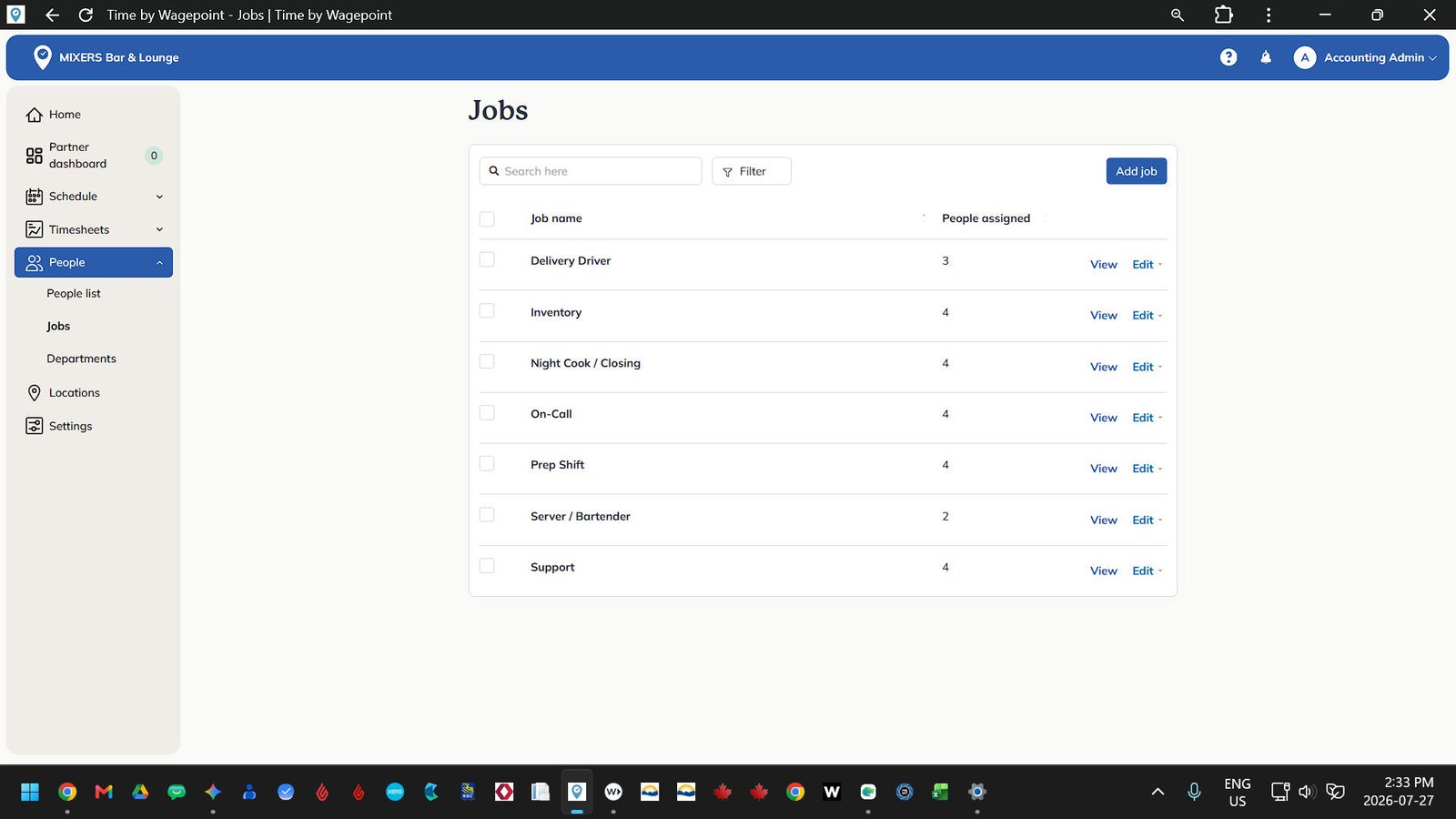Image resolution: width=1456 pixels, height=819 pixels.
Task: Check the Night Cook / Closing checkbox
Action: 487,361
